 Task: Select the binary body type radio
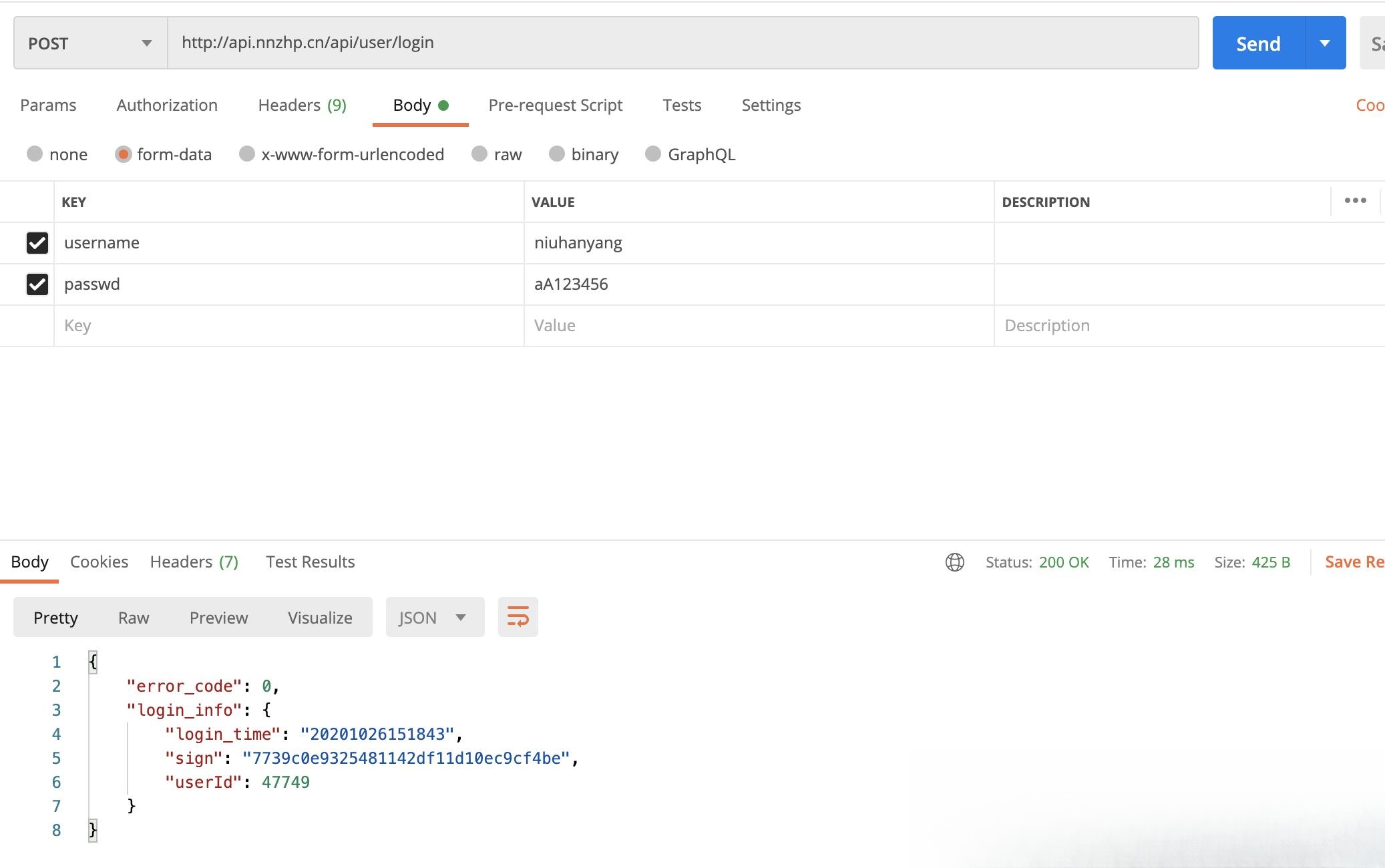tap(557, 154)
